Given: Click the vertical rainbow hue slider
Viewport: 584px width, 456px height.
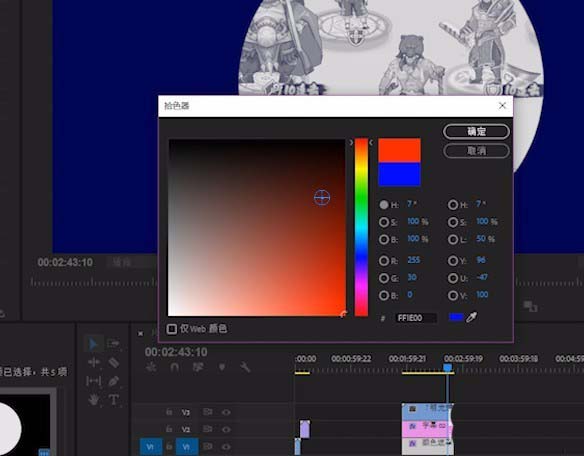Looking at the screenshot, I should click(x=361, y=227).
